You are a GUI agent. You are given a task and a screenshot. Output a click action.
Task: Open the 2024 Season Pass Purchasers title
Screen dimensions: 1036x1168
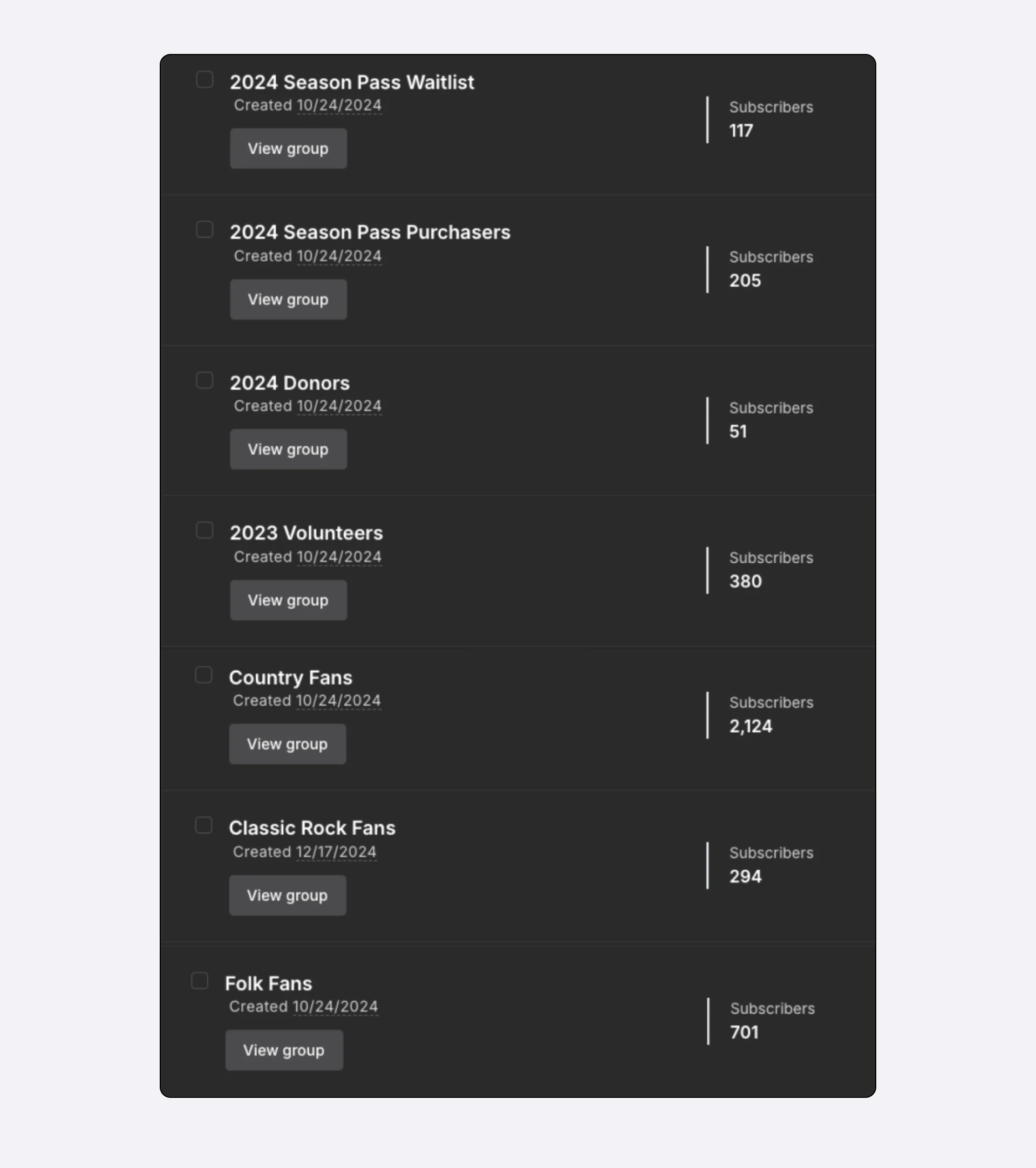pyautogui.click(x=370, y=233)
